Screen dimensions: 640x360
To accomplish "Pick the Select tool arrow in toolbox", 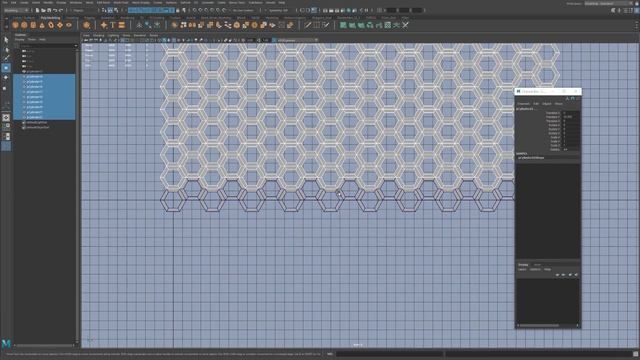I will [x=6, y=40].
